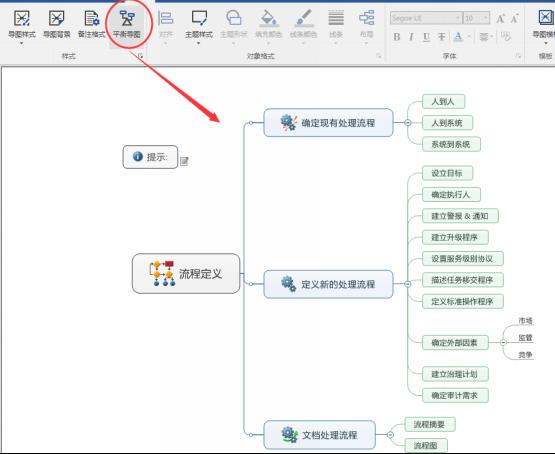555x454 pixels.
Task: Click the 主题形状 topic shape icon
Action: (x=234, y=18)
